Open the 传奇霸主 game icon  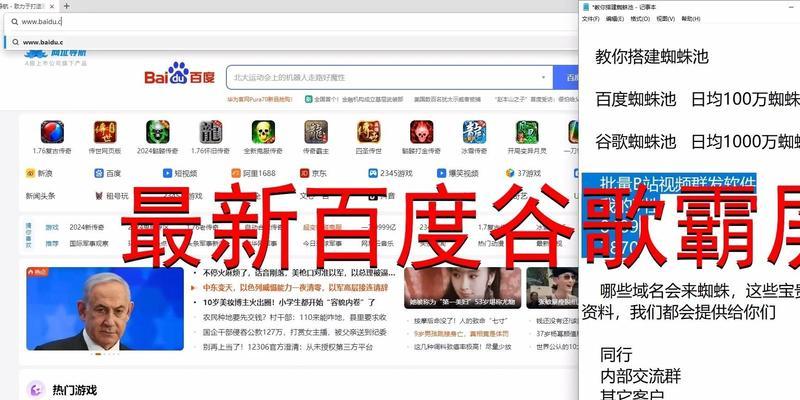[316, 132]
